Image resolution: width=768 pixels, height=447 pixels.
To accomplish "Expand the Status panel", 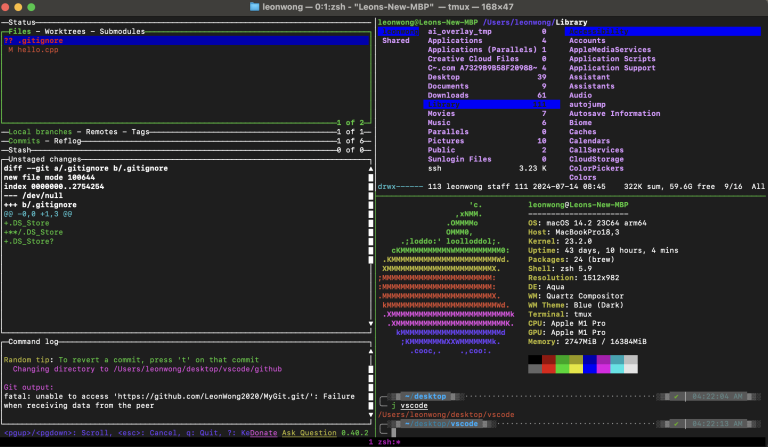I will click(21, 21).
